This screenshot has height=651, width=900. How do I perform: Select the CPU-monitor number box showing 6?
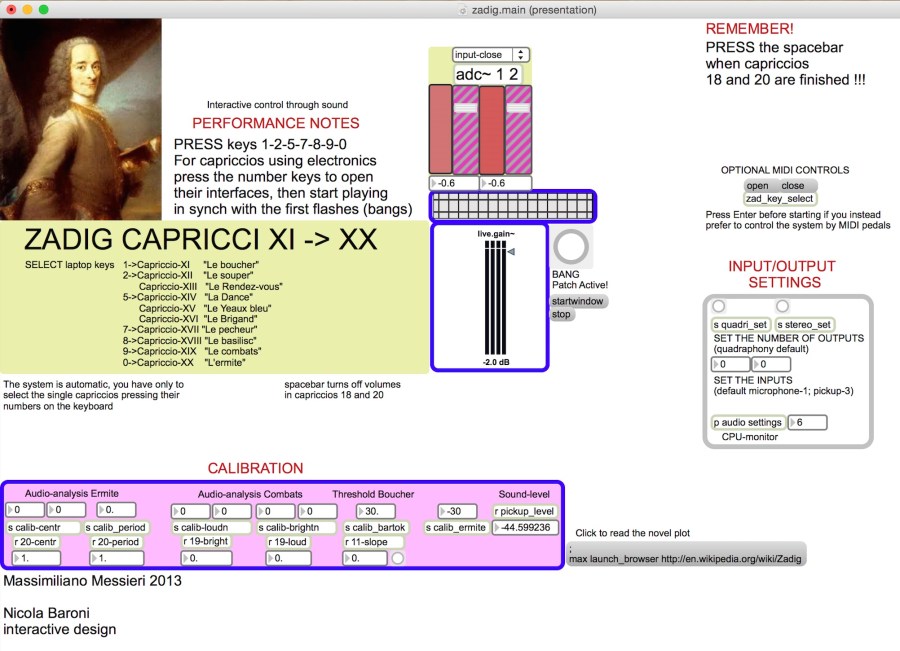click(808, 423)
